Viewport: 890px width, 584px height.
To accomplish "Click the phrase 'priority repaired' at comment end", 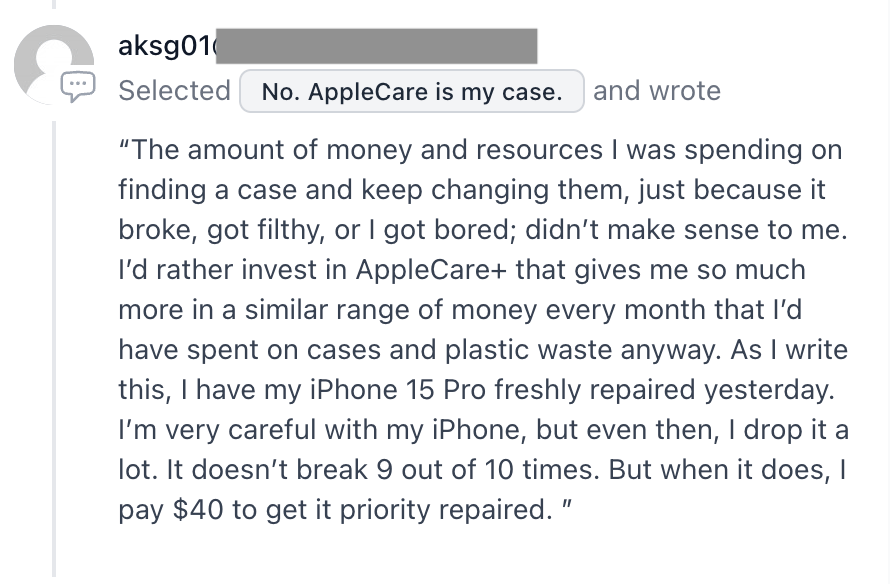I will click(x=446, y=510).
